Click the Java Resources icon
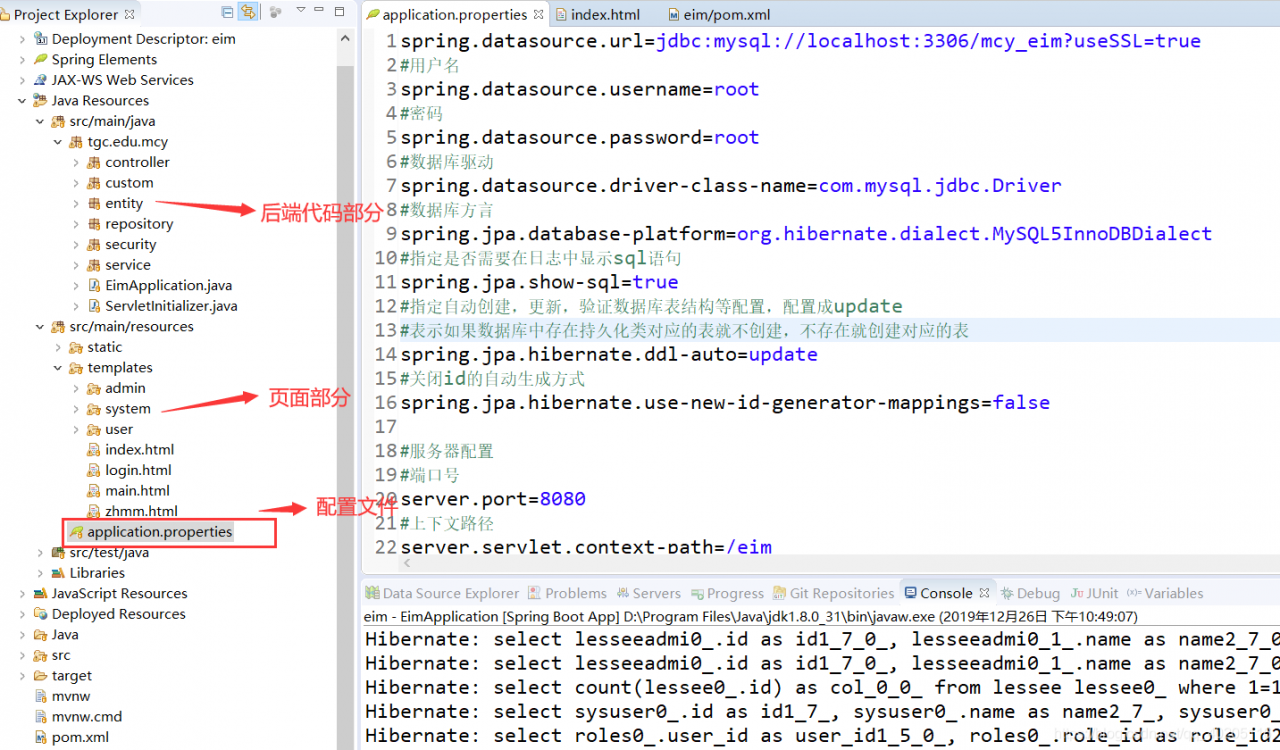 40,101
